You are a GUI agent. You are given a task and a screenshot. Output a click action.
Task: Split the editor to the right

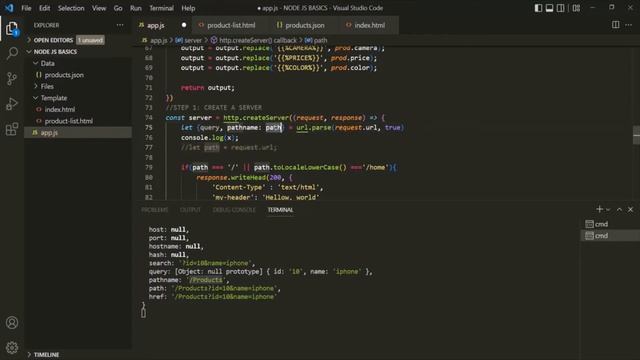point(616,25)
